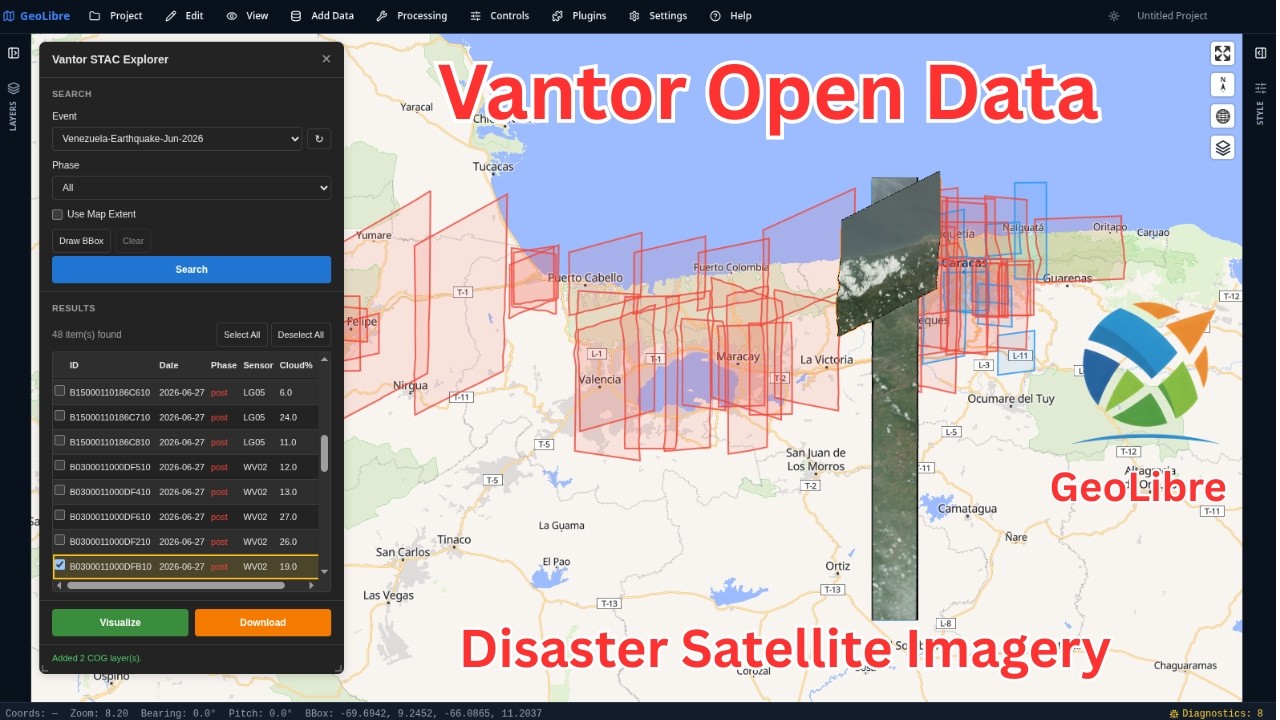The height and width of the screenshot is (720, 1280).
Task: Check the row B15000110186C810 checkbox
Action: [60, 441]
